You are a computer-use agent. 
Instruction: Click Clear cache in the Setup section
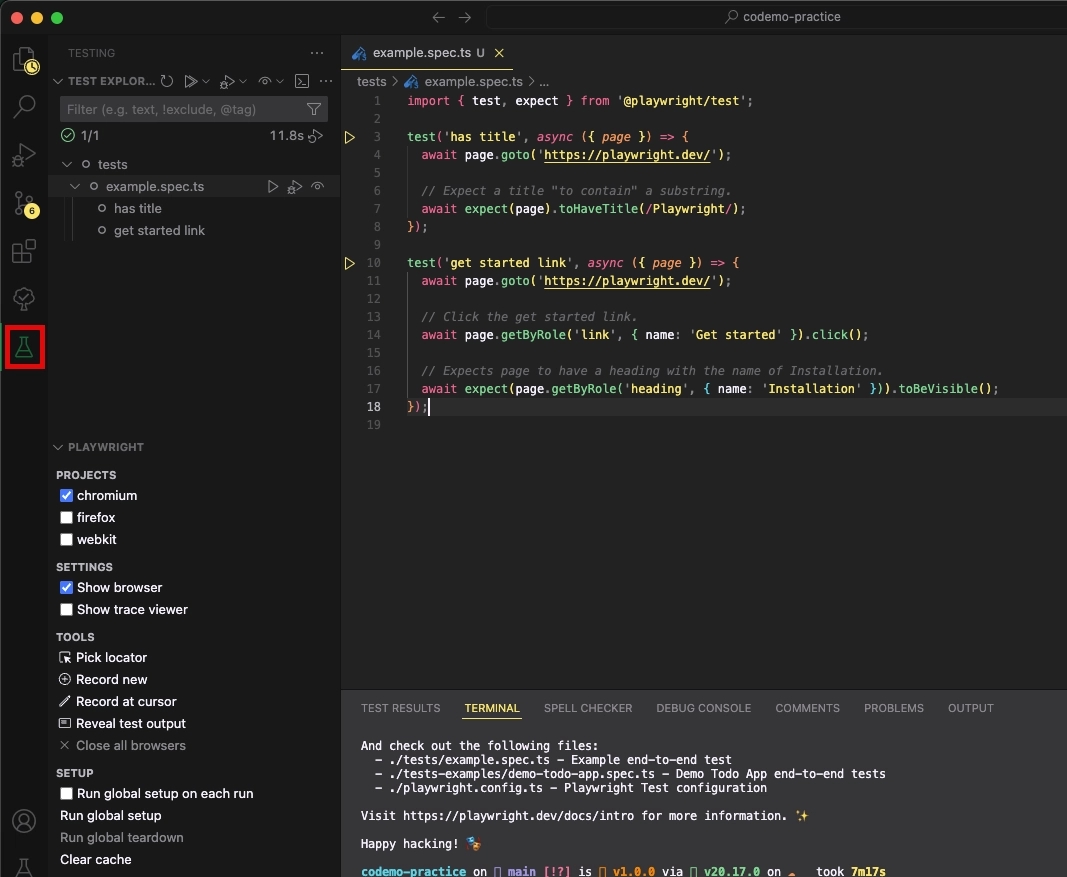click(x=95, y=859)
